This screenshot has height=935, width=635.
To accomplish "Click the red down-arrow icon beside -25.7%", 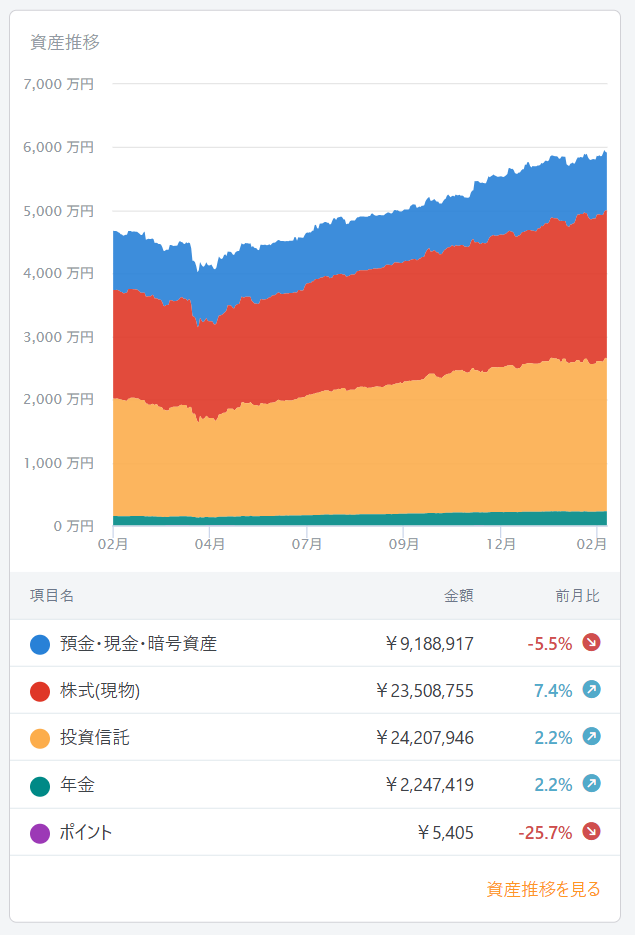I will [x=591, y=832].
